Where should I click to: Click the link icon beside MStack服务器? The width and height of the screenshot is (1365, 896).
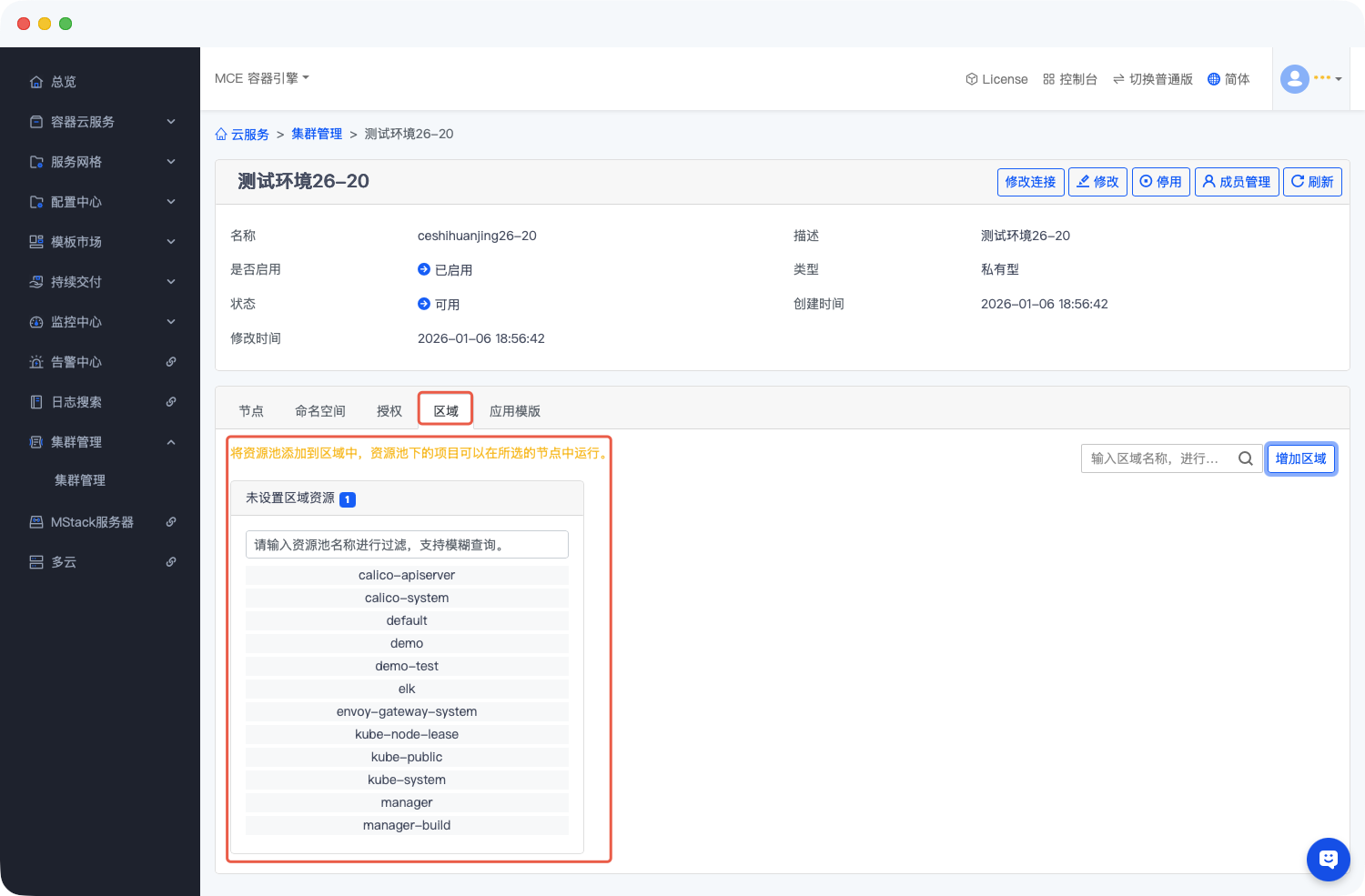tap(171, 522)
